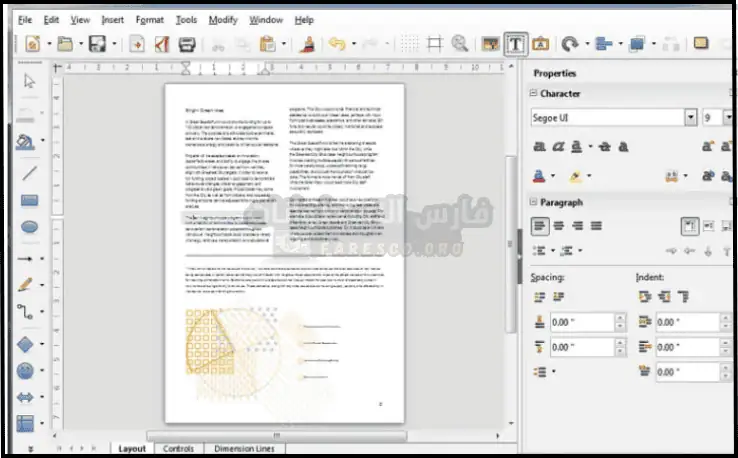Toggle Italic in Character panel
The width and height of the screenshot is (738, 458).
(x=560, y=146)
